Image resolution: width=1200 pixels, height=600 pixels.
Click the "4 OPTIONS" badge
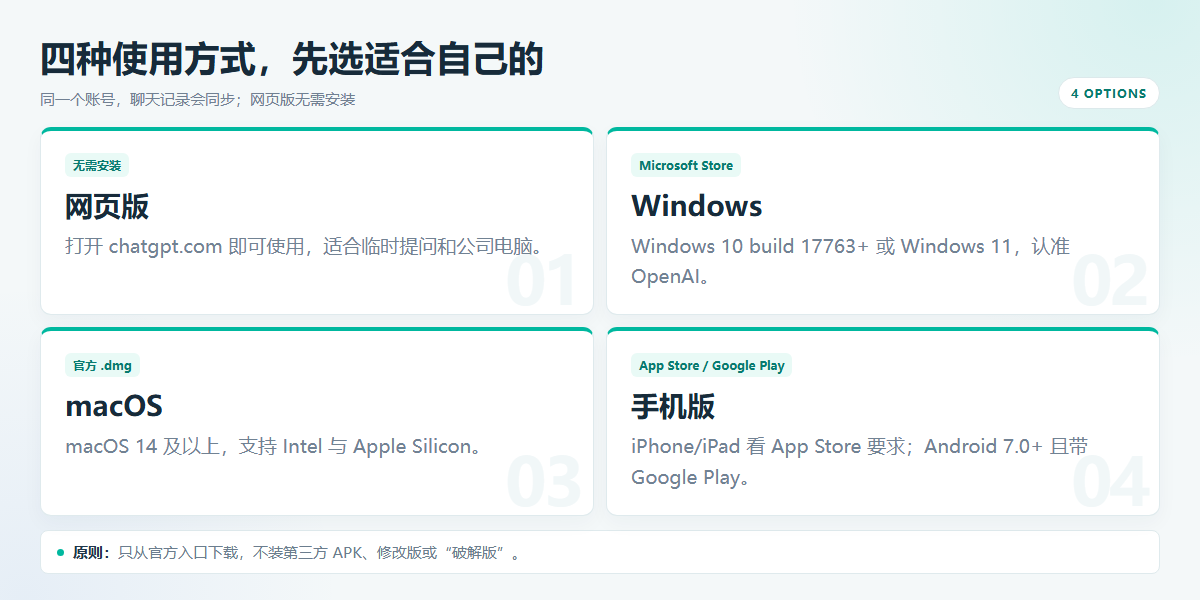1108,93
